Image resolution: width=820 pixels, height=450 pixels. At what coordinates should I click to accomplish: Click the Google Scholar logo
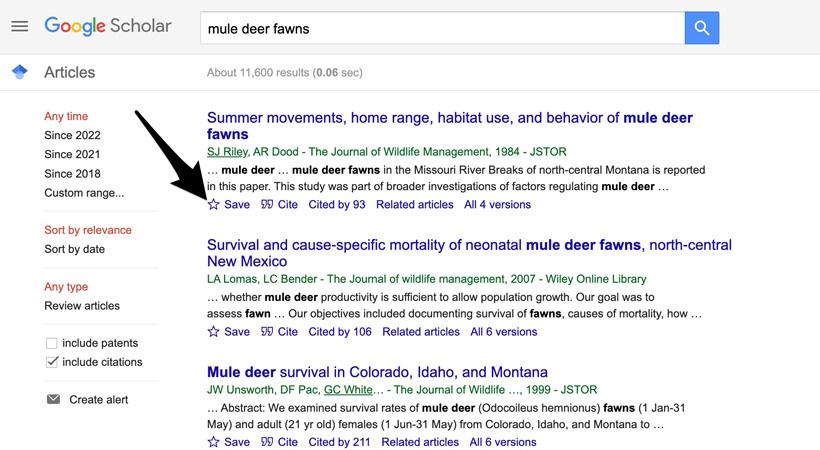pos(108,26)
